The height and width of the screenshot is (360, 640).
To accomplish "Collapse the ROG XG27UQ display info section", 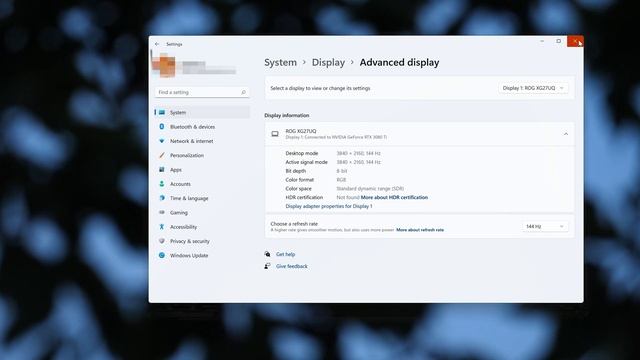I will click(x=566, y=134).
